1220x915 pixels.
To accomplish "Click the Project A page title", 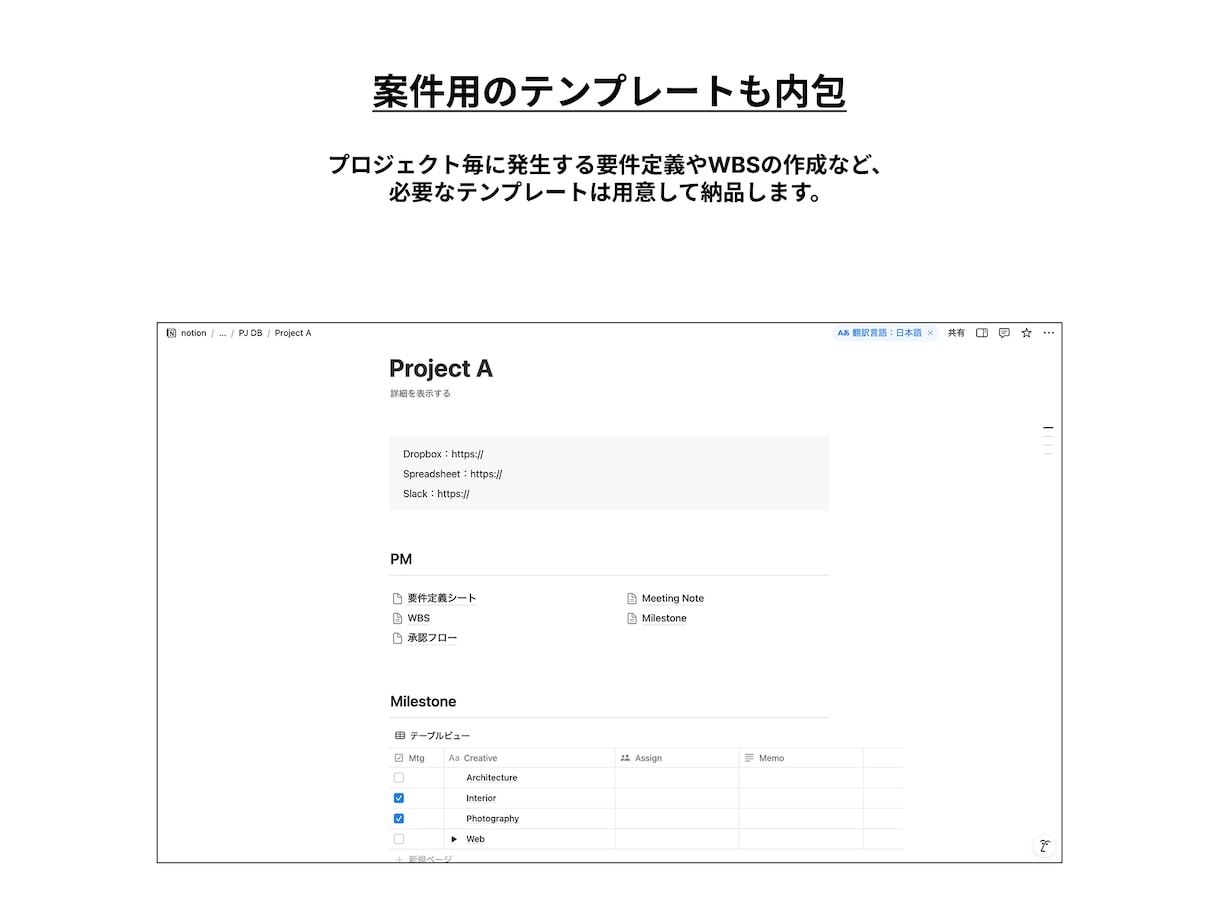I will pyautogui.click(x=441, y=369).
